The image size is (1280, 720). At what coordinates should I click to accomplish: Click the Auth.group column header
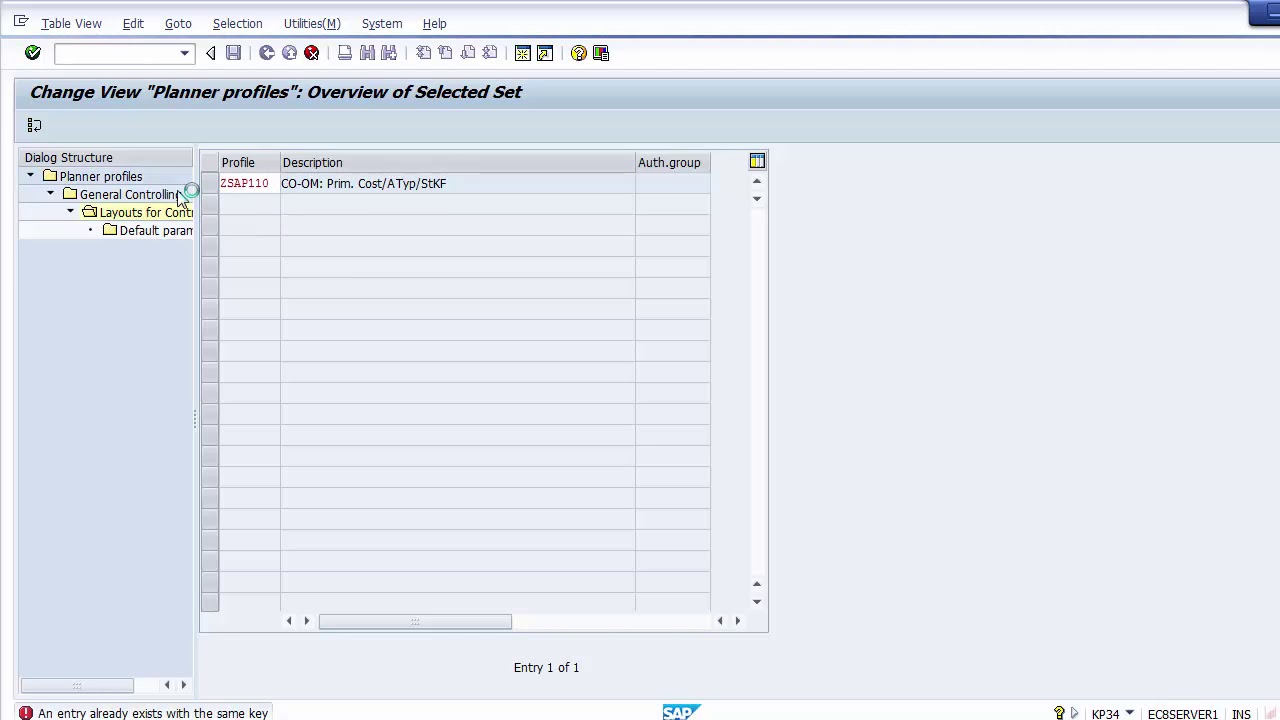673,162
